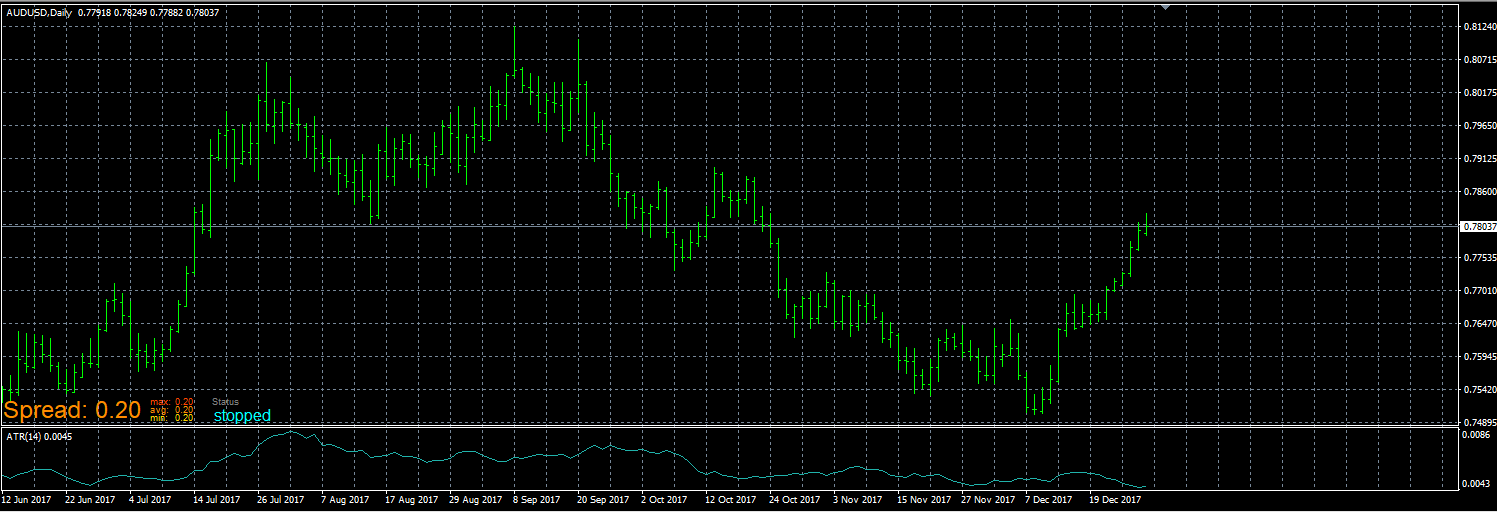Click the cyan stopped status text
Image resolution: width=1497 pixels, height=512 pixels.
(x=242, y=415)
